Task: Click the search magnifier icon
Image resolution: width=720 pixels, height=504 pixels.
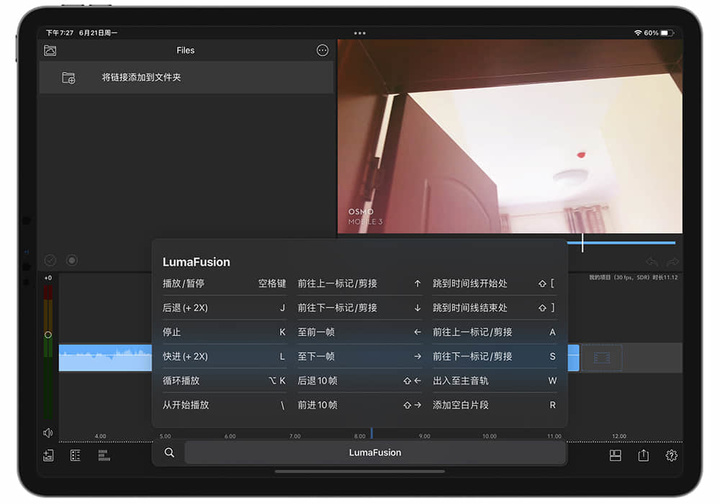Action: coord(169,452)
